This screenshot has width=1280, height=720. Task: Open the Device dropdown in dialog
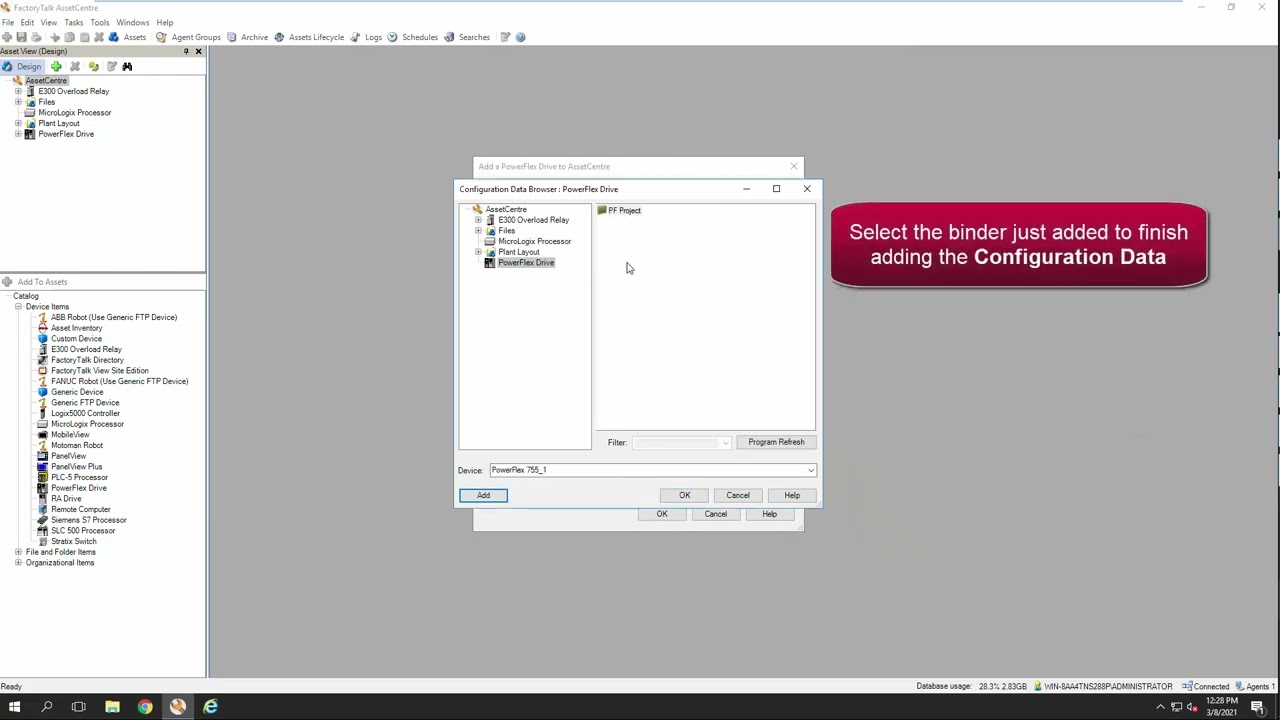click(x=810, y=470)
